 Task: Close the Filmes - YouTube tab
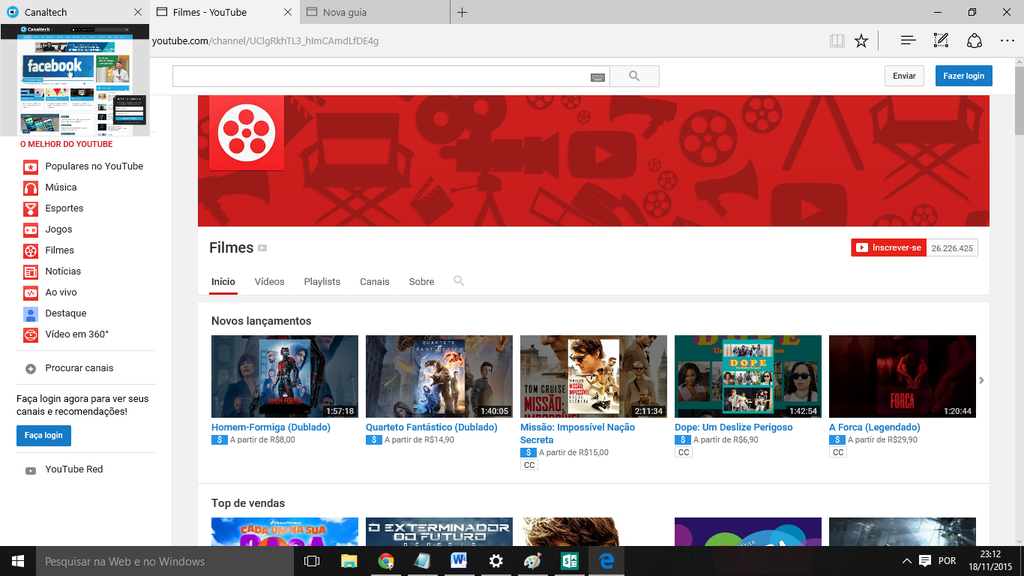point(287,12)
